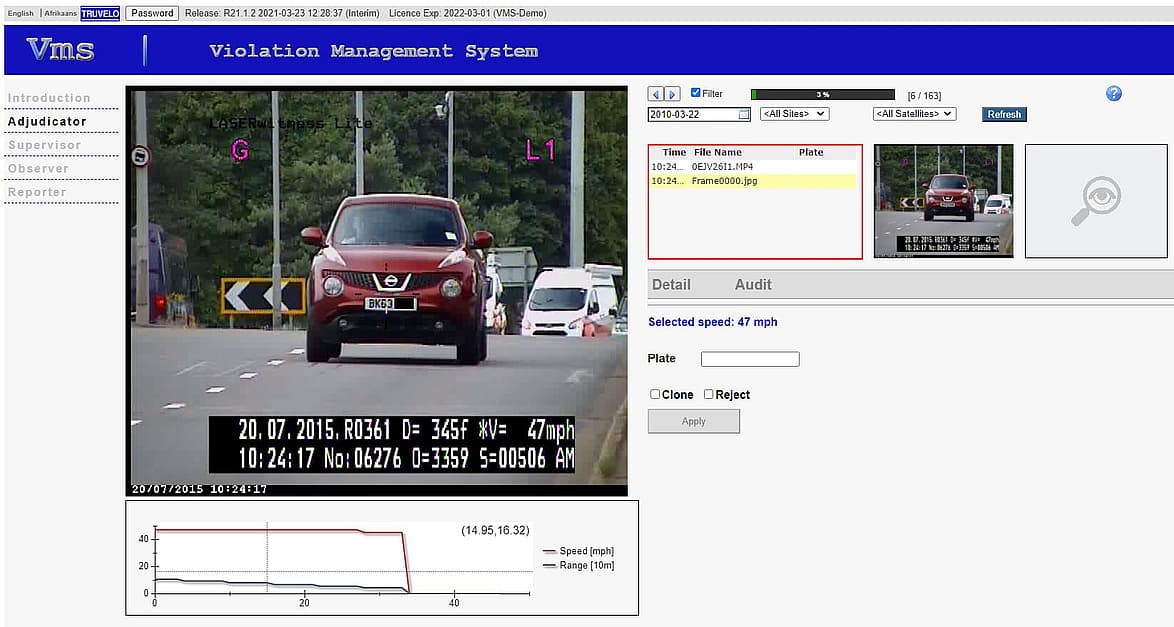Go to the previous violation record
Screen dimensions: 1174x627
656,94
